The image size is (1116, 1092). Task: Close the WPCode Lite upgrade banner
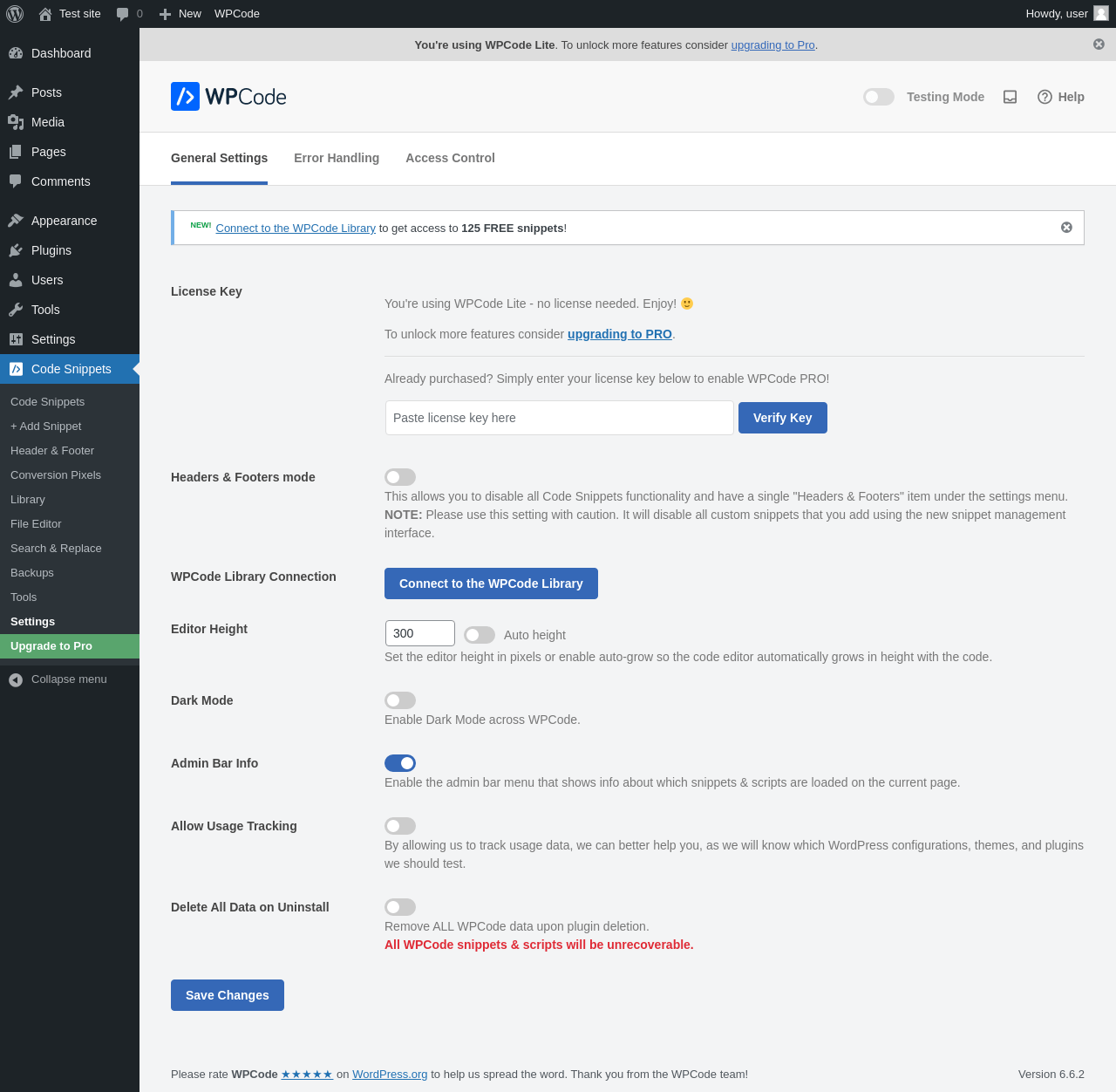tap(1099, 44)
